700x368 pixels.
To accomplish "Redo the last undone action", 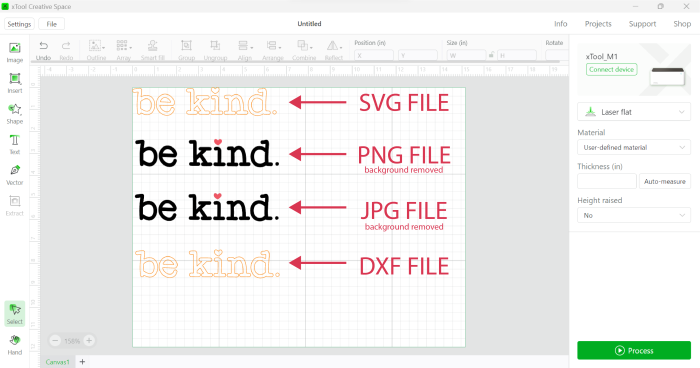I will [66, 50].
